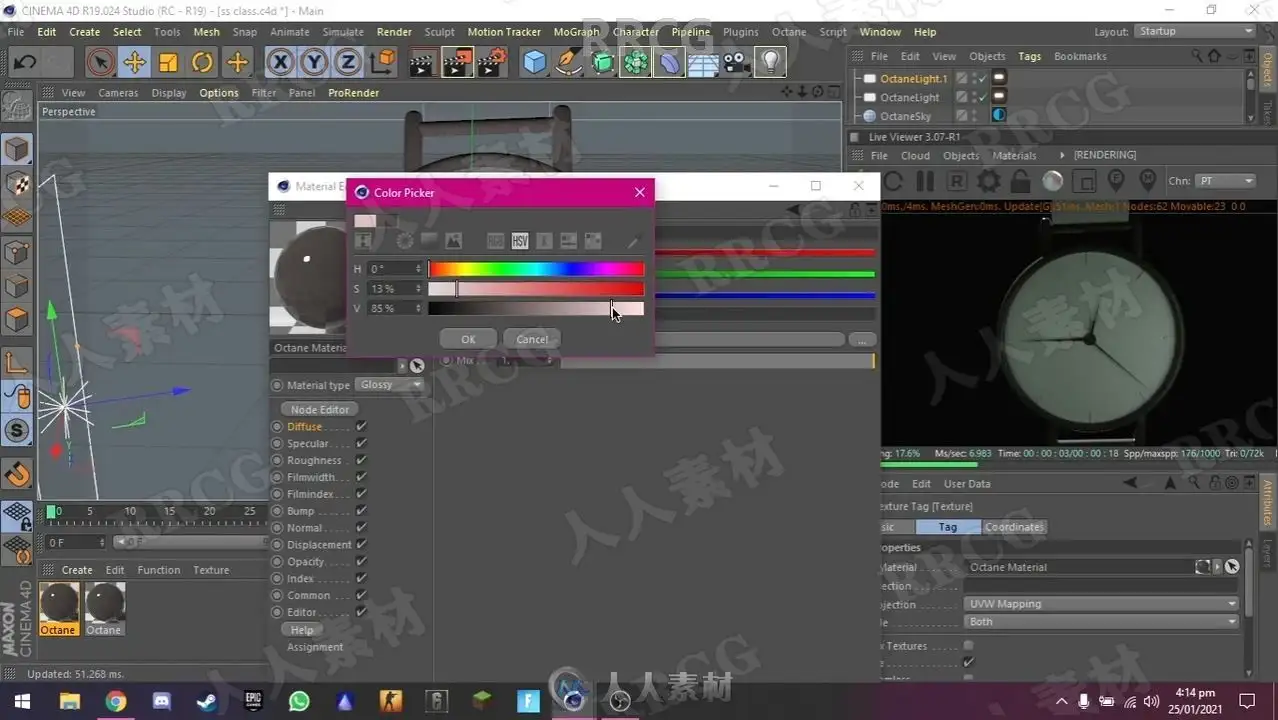Select the material picker M pin icon

[x=1148, y=181]
